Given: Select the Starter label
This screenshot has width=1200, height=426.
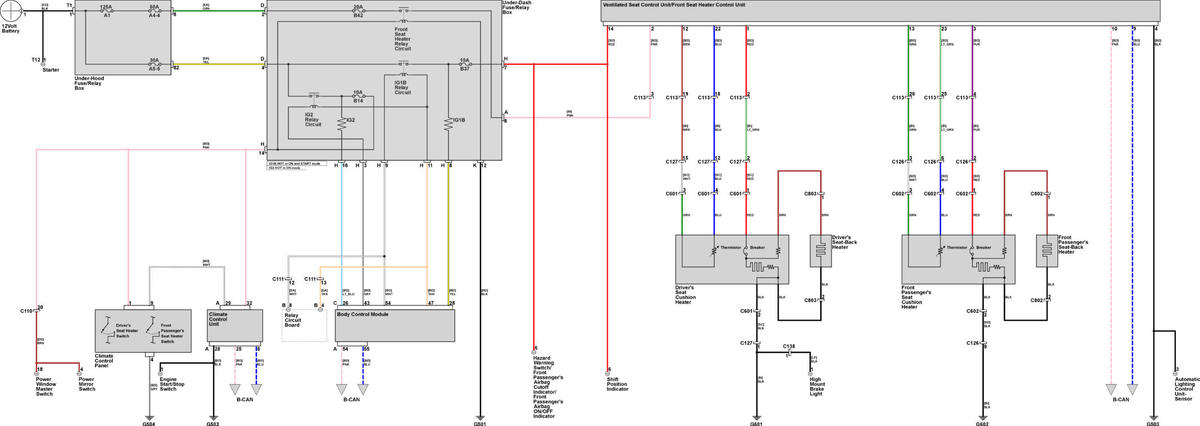Looking at the screenshot, I should point(51,70).
